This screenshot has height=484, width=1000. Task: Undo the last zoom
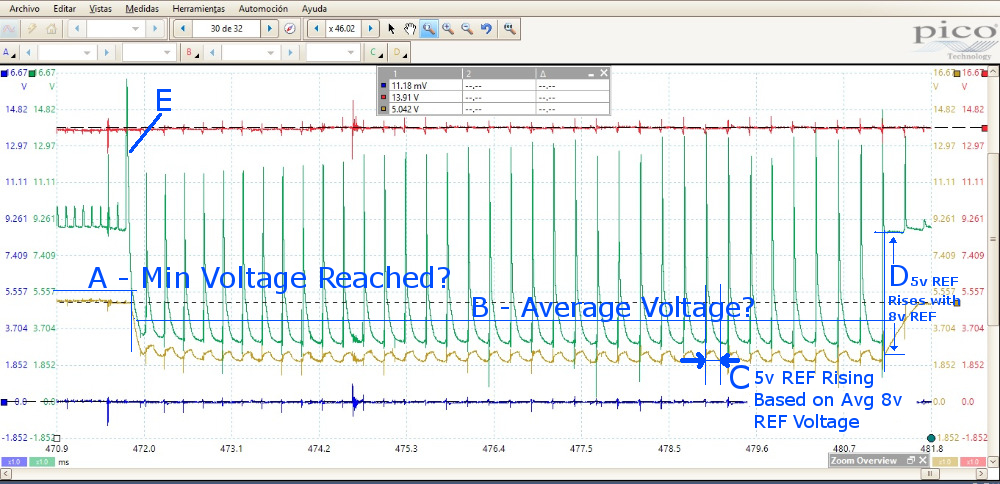(x=486, y=29)
